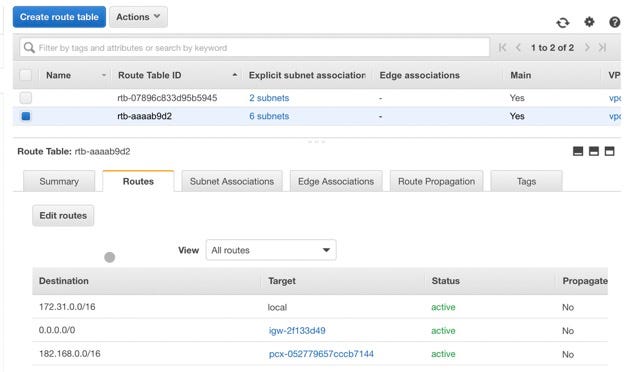Jump to last results page
This screenshot has width=630, height=372.
pyautogui.click(x=602, y=47)
